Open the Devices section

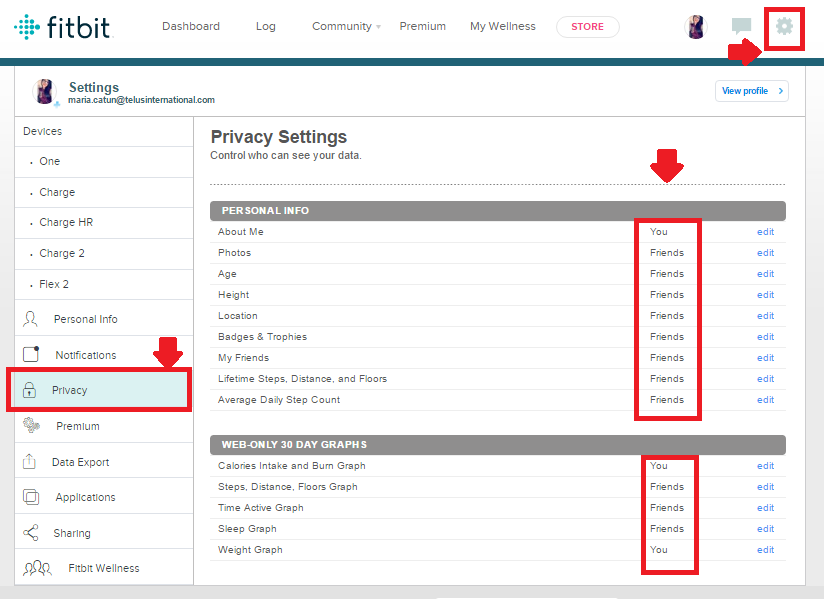point(104,131)
